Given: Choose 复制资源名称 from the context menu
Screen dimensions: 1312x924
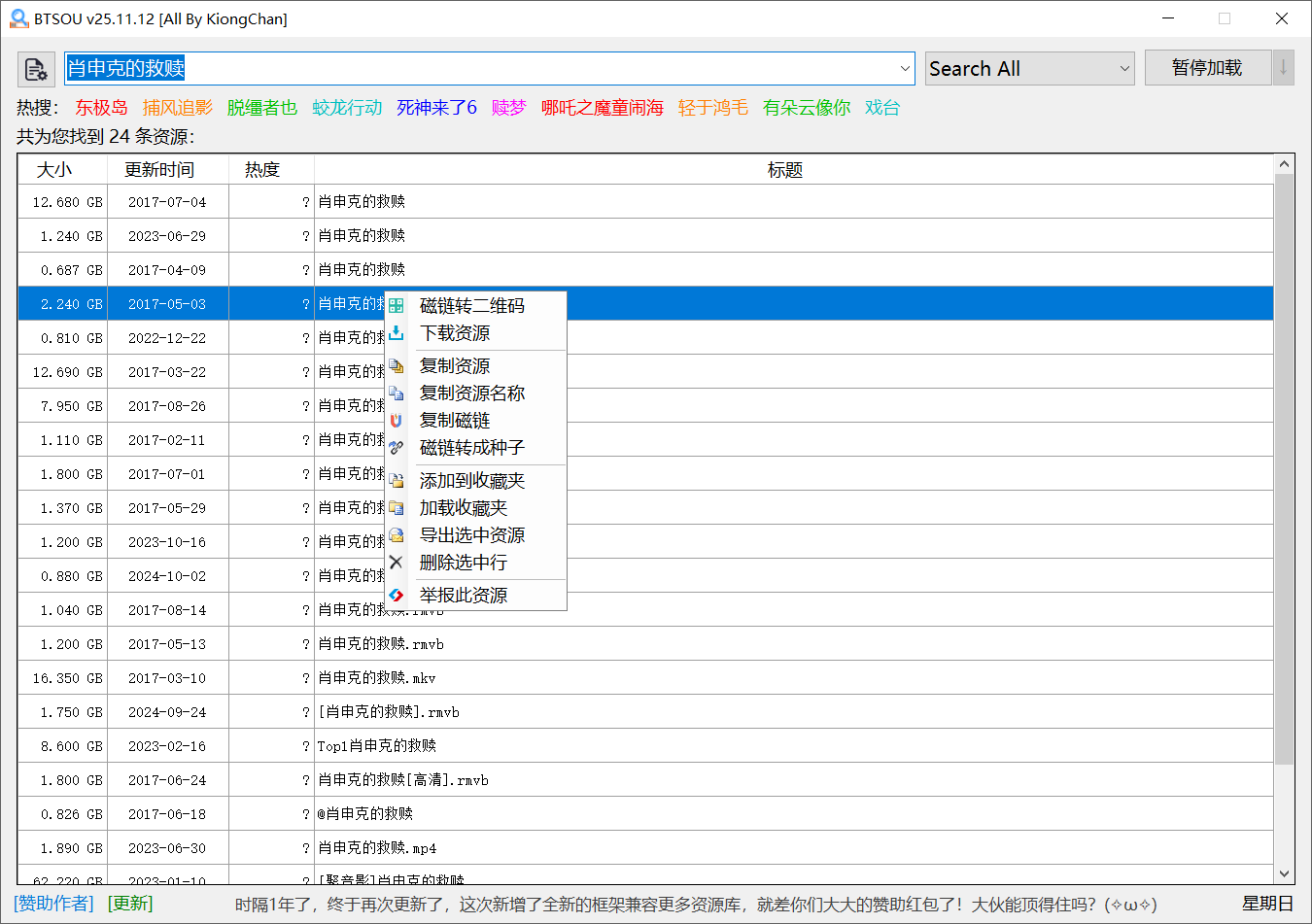Looking at the screenshot, I should tap(473, 393).
